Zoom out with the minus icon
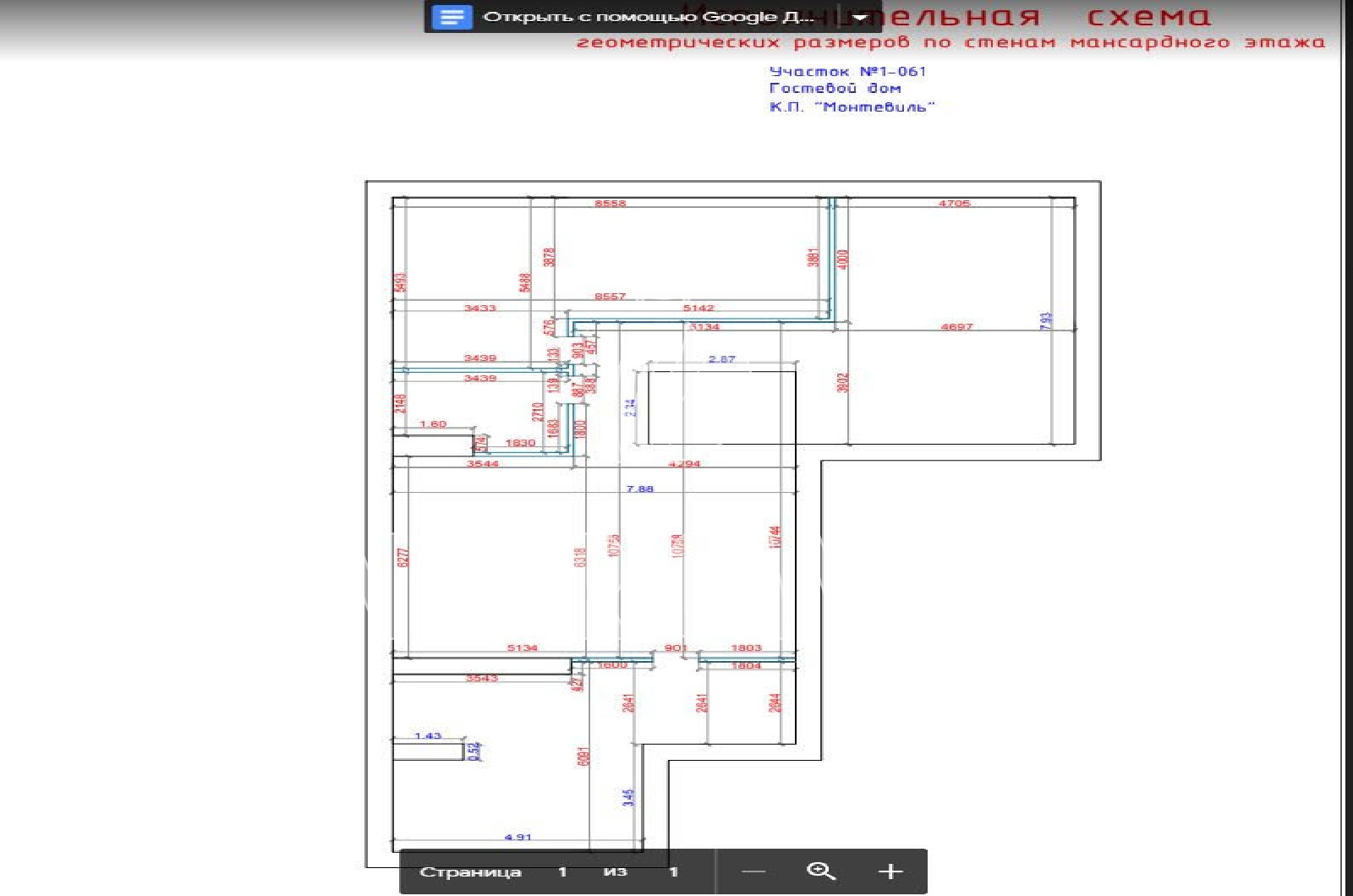 [x=753, y=871]
